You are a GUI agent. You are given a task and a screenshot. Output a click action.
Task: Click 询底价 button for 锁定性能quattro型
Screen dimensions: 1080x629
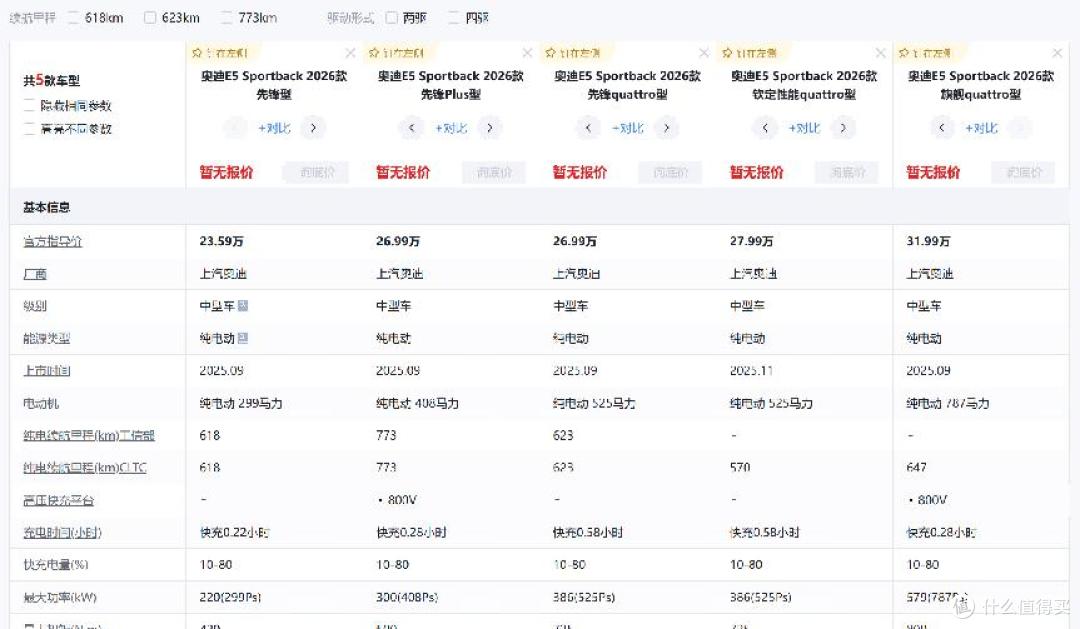pos(847,172)
